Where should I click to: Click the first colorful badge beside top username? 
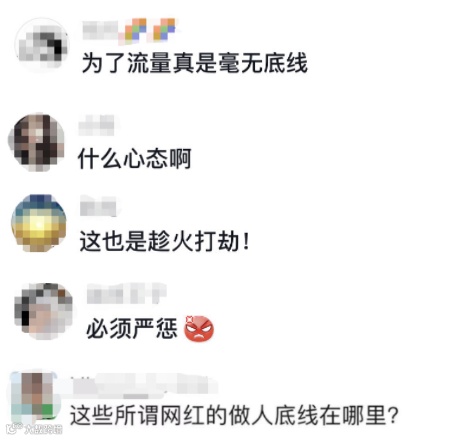pyautogui.click(x=136, y=30)
